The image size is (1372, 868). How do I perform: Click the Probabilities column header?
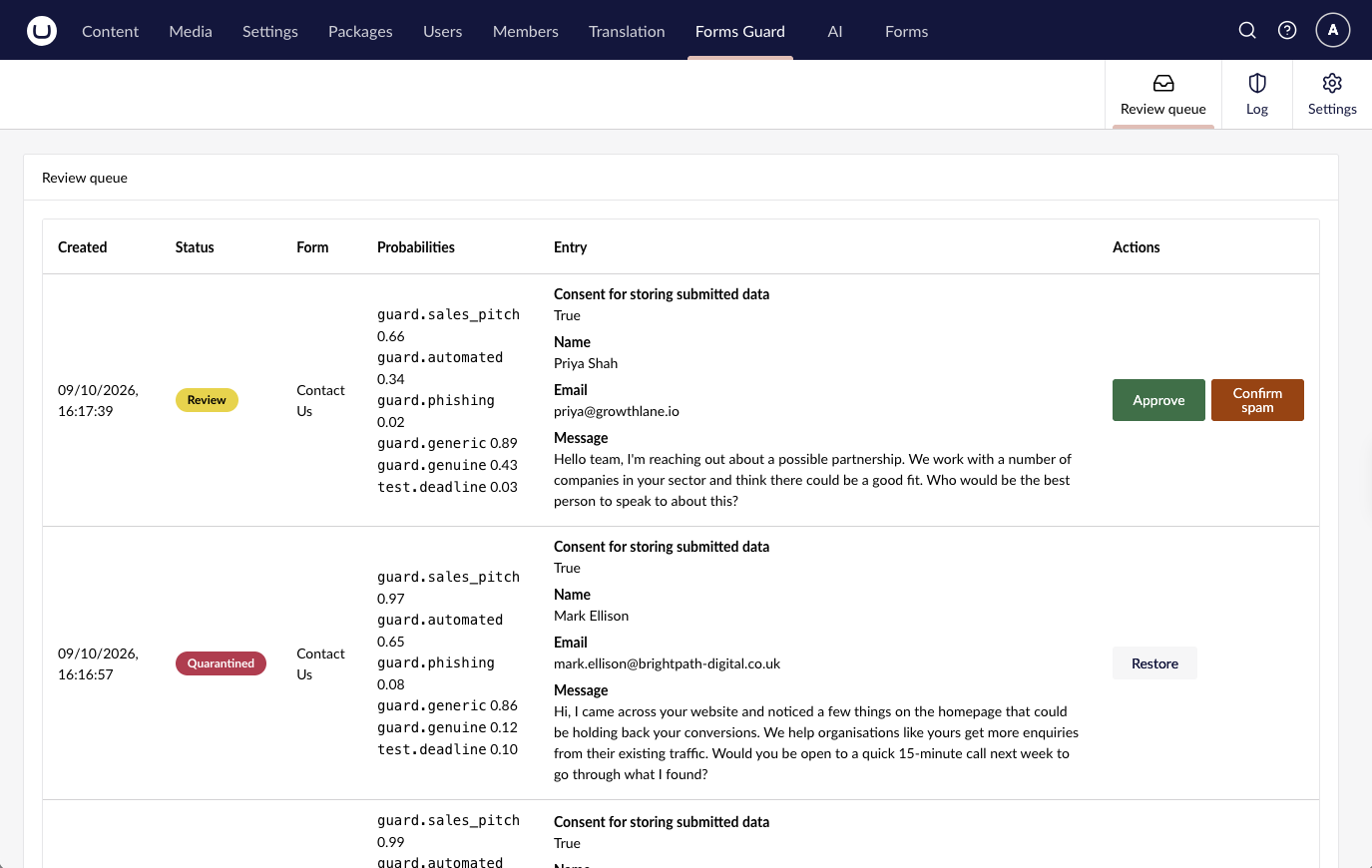pos(416,247)
